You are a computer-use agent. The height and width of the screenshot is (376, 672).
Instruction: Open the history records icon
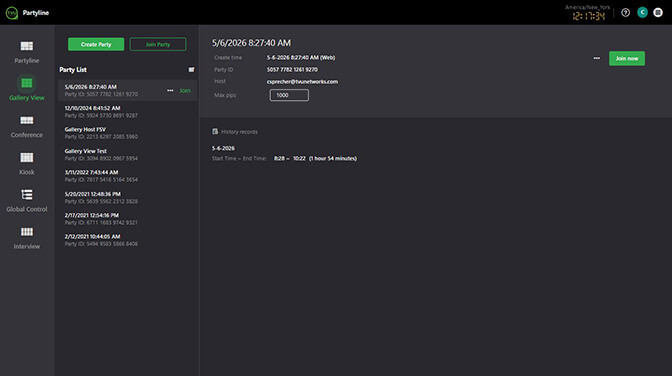tap(215, 132)
